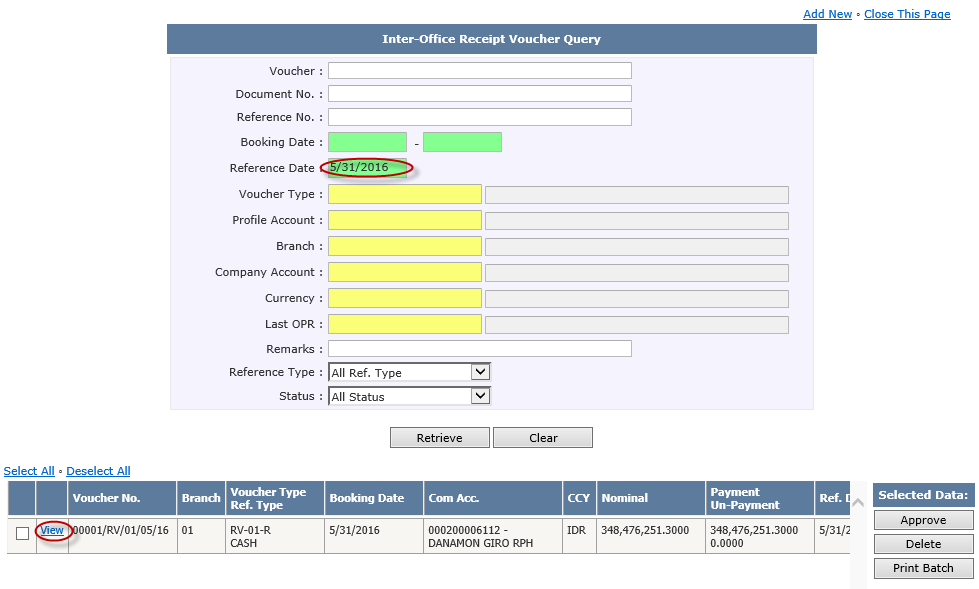Click the Deselect All link
Viewport: 979px width, 589px height.
98,471
